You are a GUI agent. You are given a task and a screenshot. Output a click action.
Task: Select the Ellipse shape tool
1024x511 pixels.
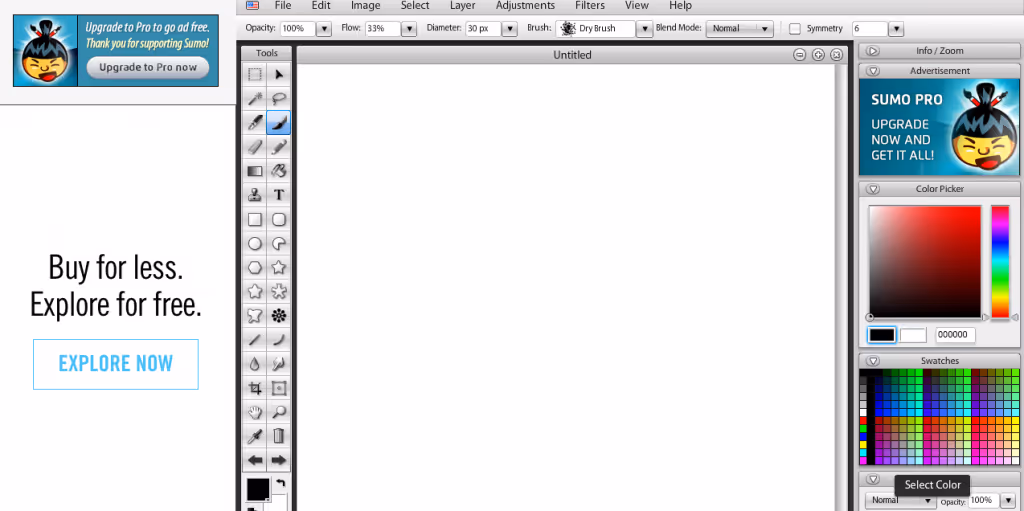[255, 244]
